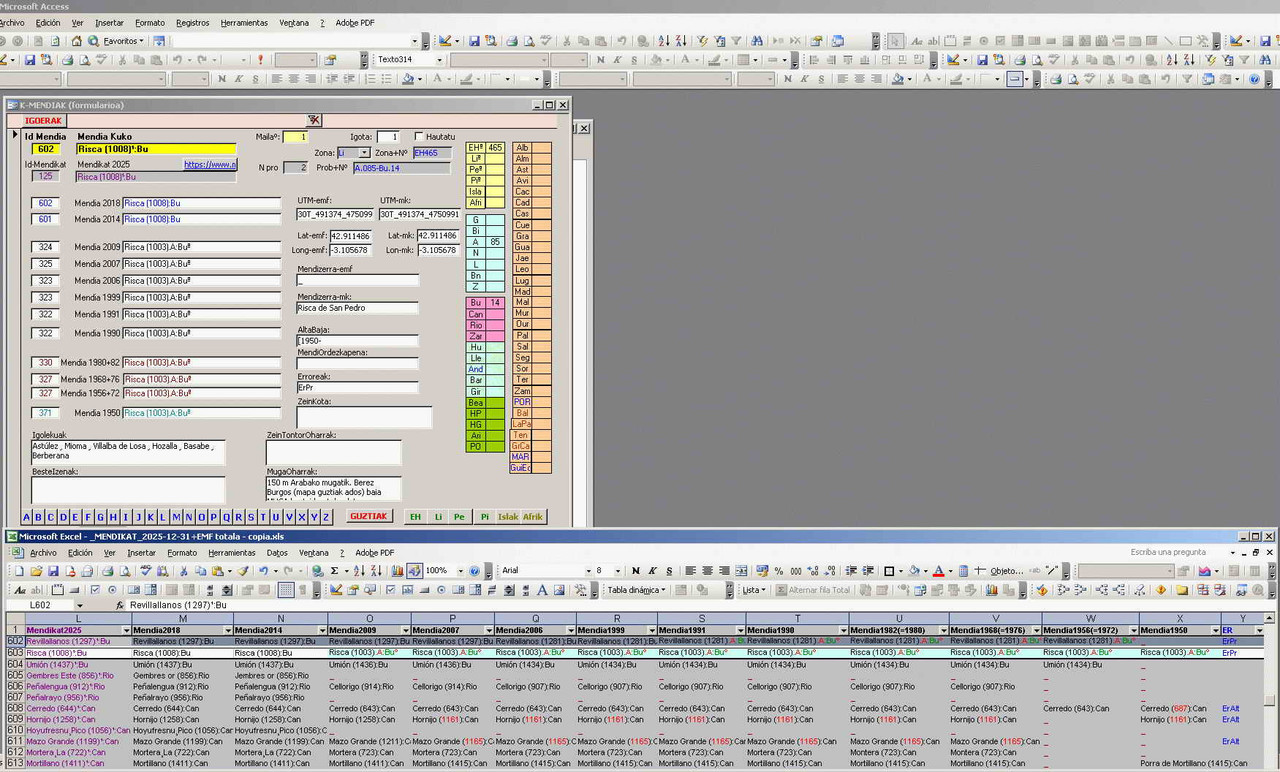Click Excel's Open folder icon
Screen dimensions: 1280x772
click(36, 571)
